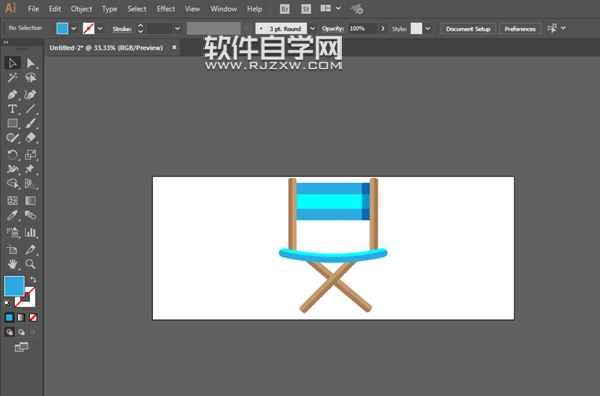Open the stroke weight dropdown

click(178, 28)
